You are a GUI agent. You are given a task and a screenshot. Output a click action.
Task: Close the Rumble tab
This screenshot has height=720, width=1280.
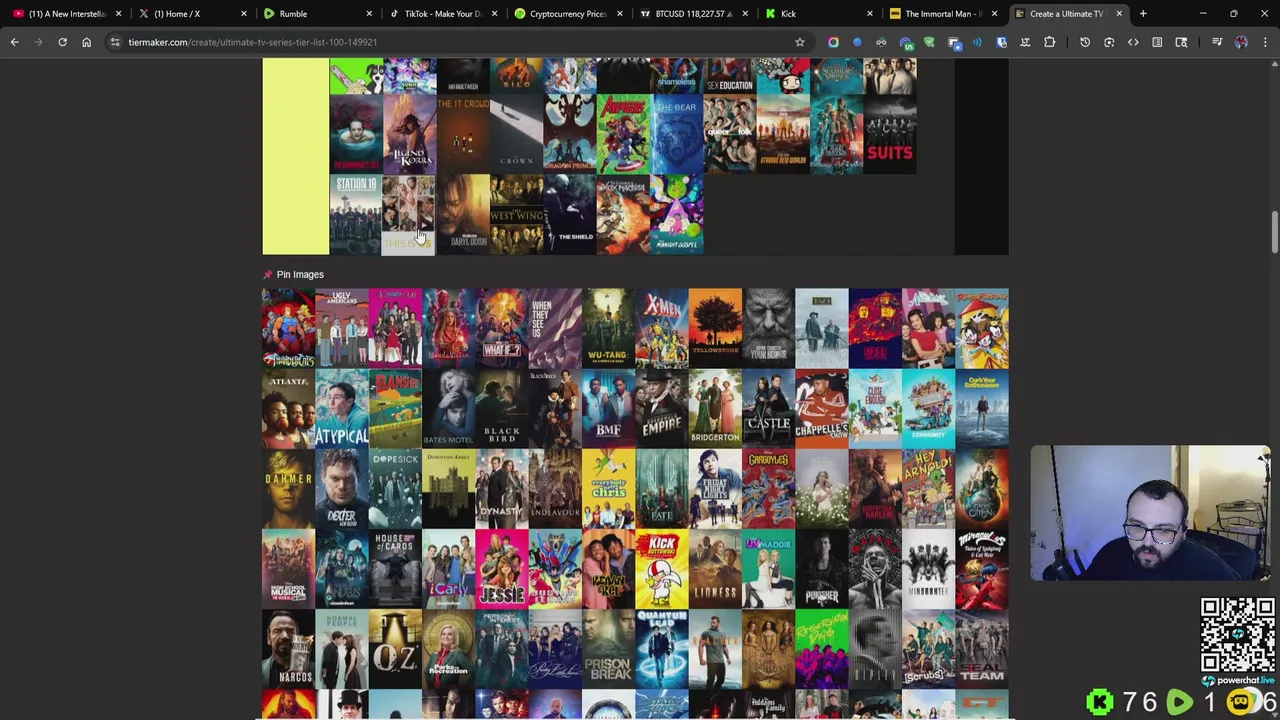point(369,14)
